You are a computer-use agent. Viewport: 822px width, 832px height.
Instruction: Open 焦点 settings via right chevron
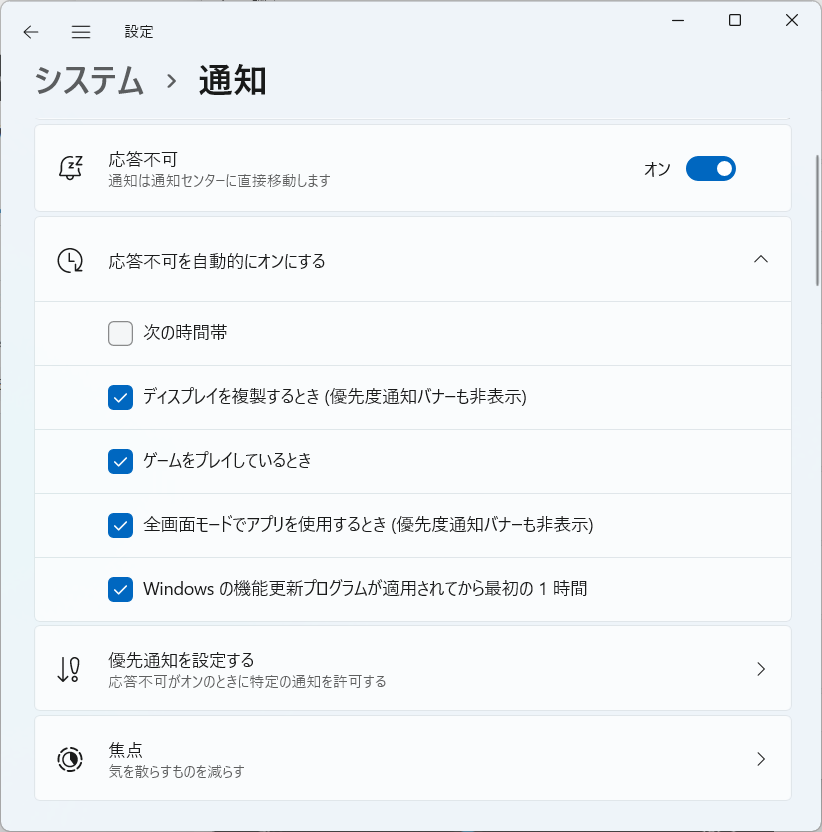click(761, 759)
